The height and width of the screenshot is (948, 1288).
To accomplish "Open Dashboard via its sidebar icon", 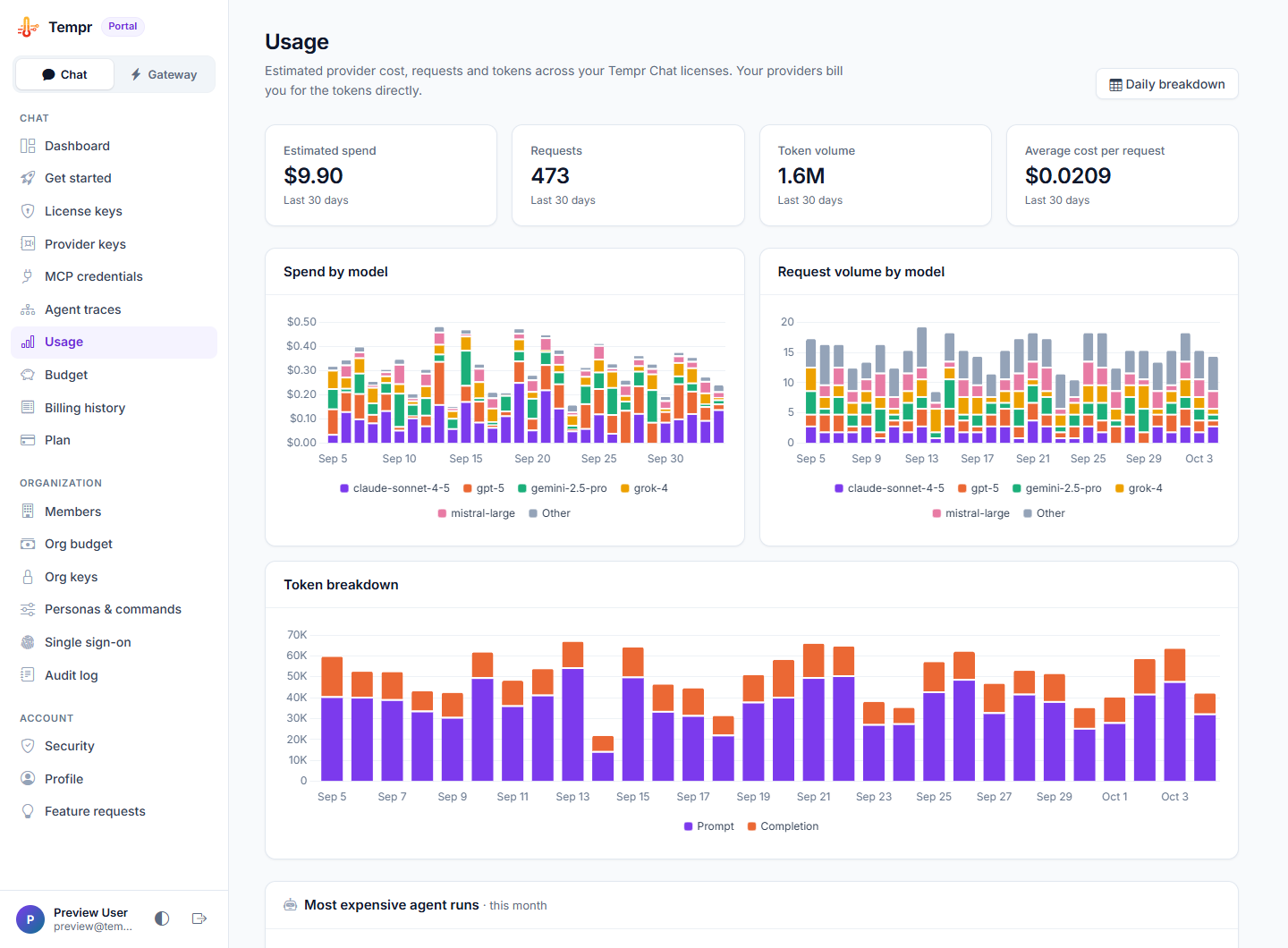I will point(28,146).
